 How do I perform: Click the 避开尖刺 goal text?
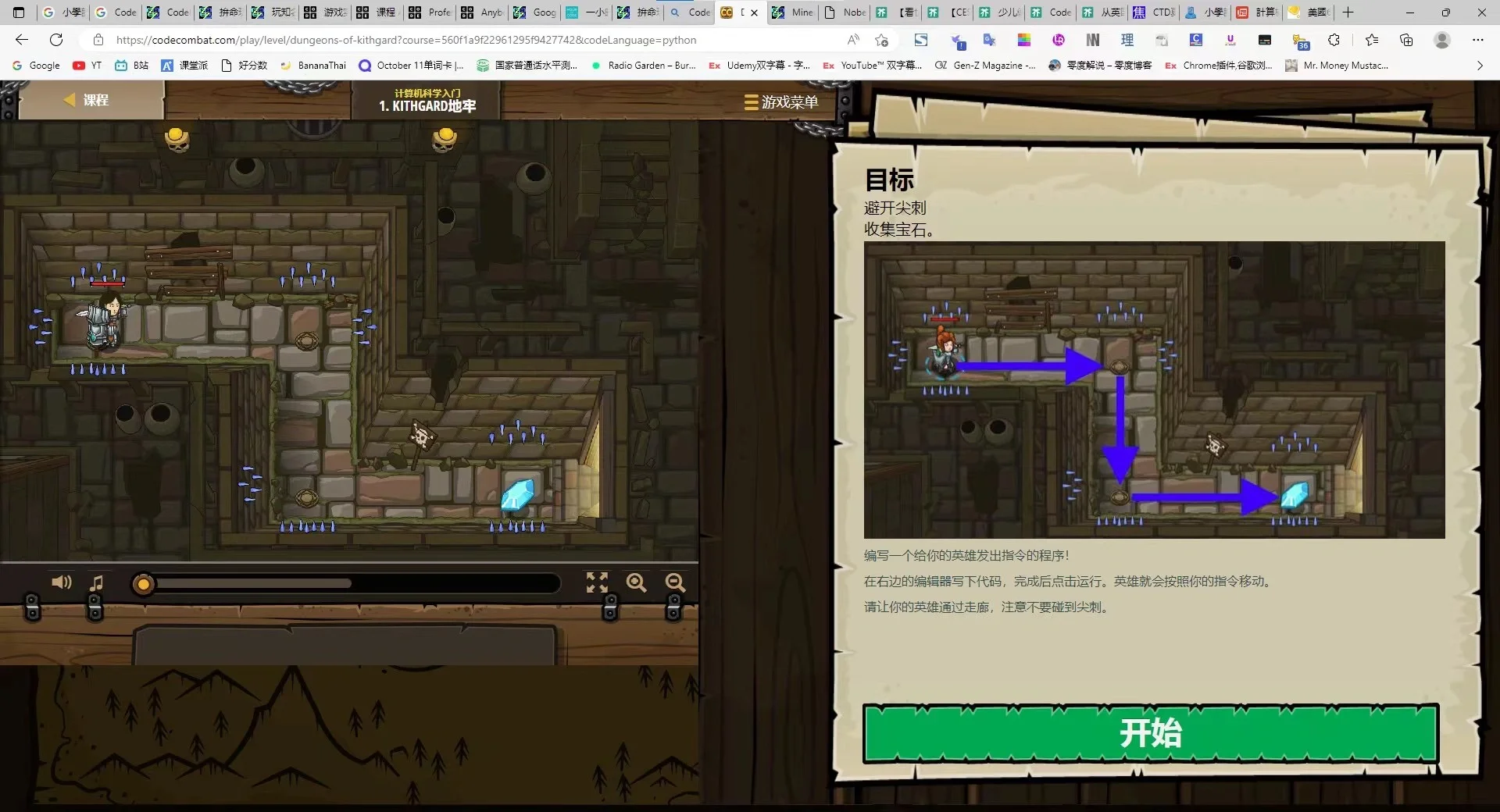click(895, 208)
